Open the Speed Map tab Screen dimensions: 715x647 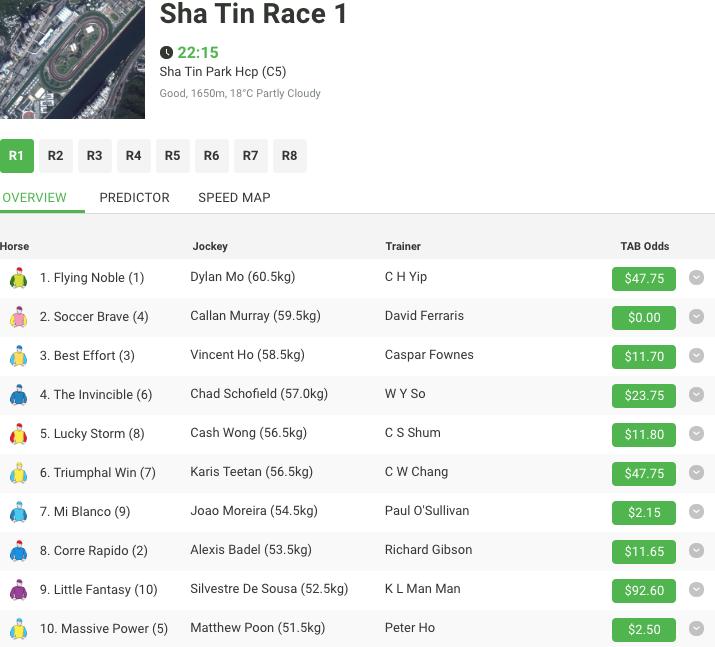234,197
